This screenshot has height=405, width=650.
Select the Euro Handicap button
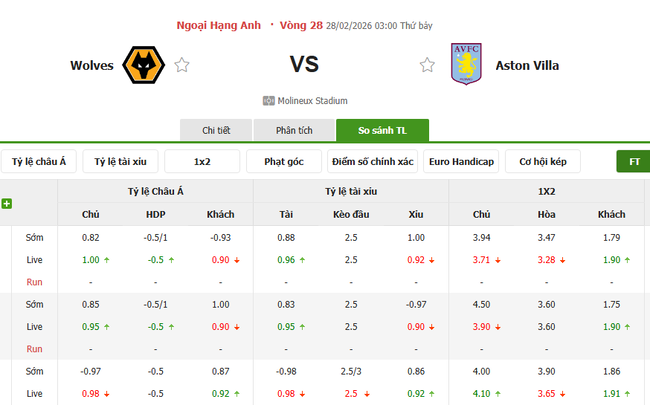pos(461,161)
